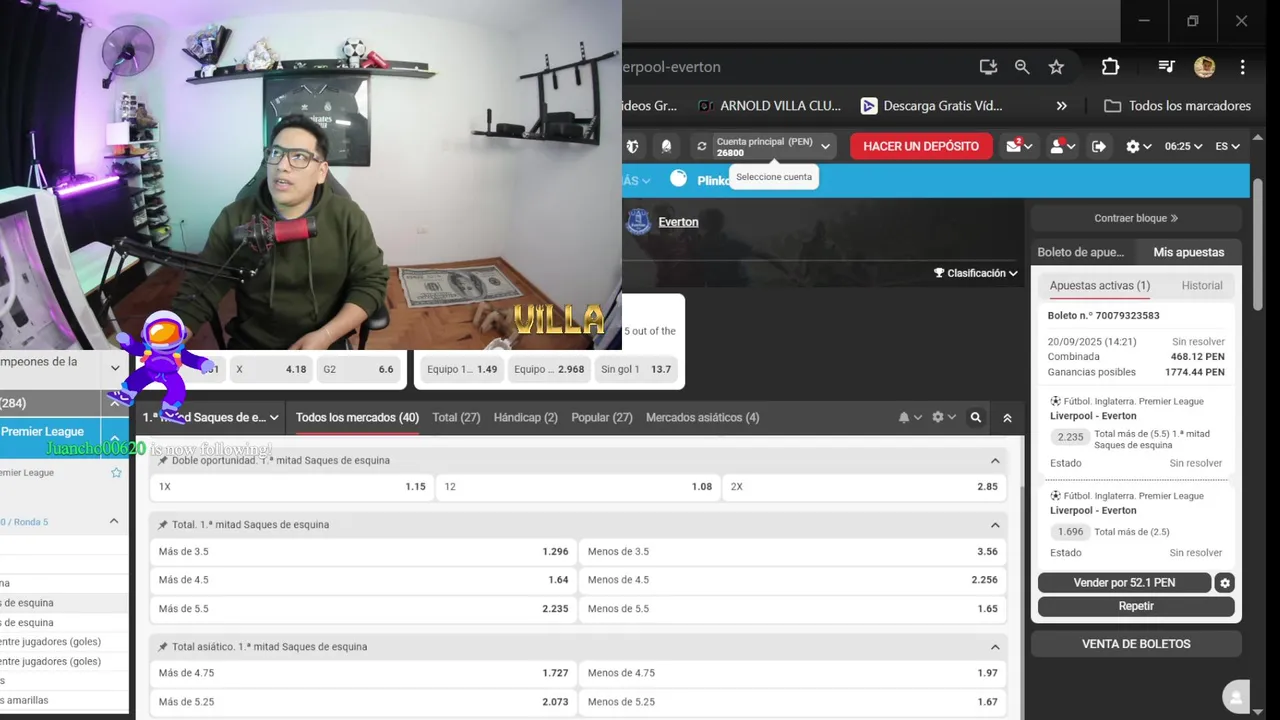Minimize the browser window
The width and height of the screenshot is (1280, 720).
[x=1145, y=21]
